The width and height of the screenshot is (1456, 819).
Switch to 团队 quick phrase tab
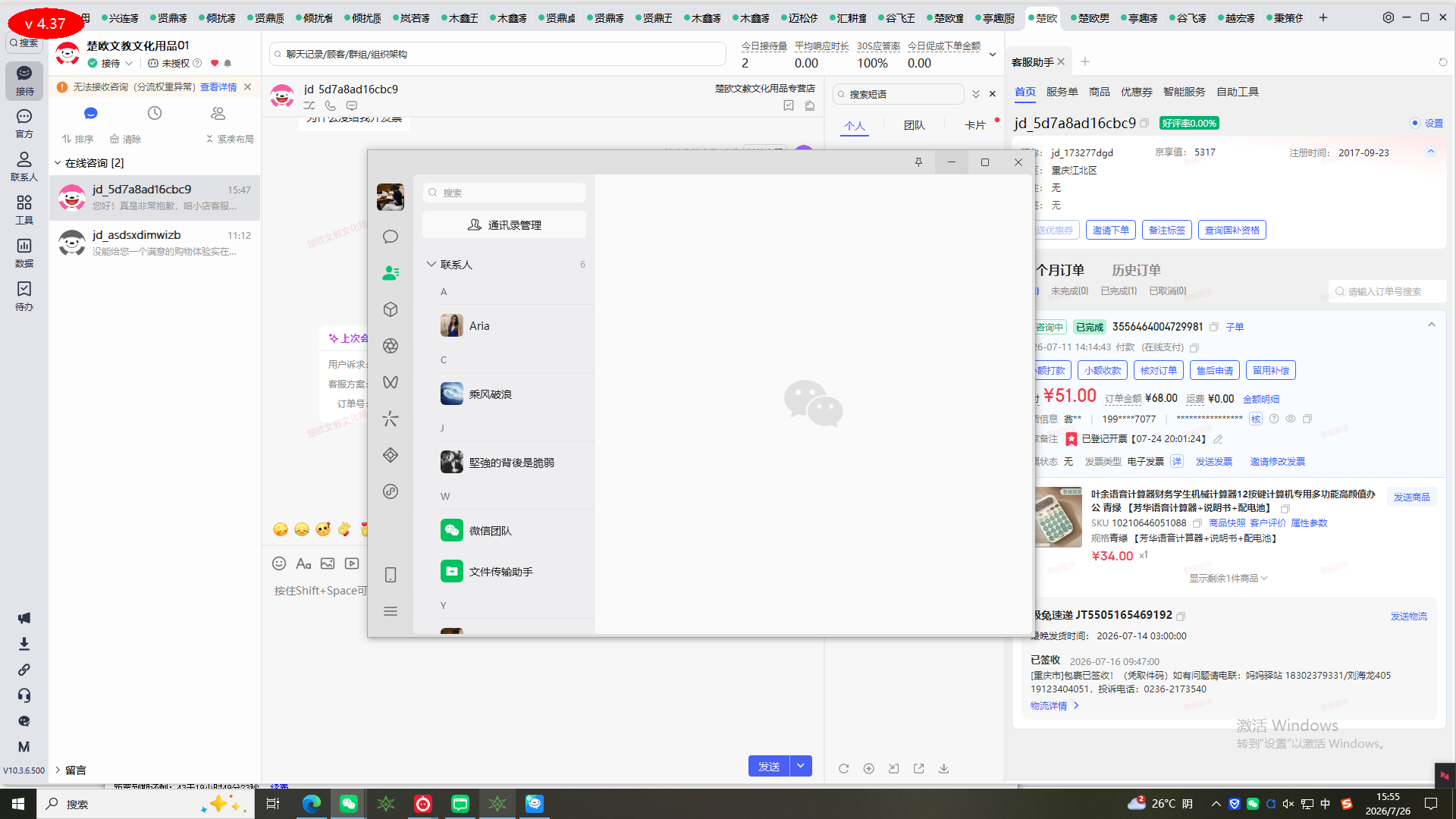[915, 125]
